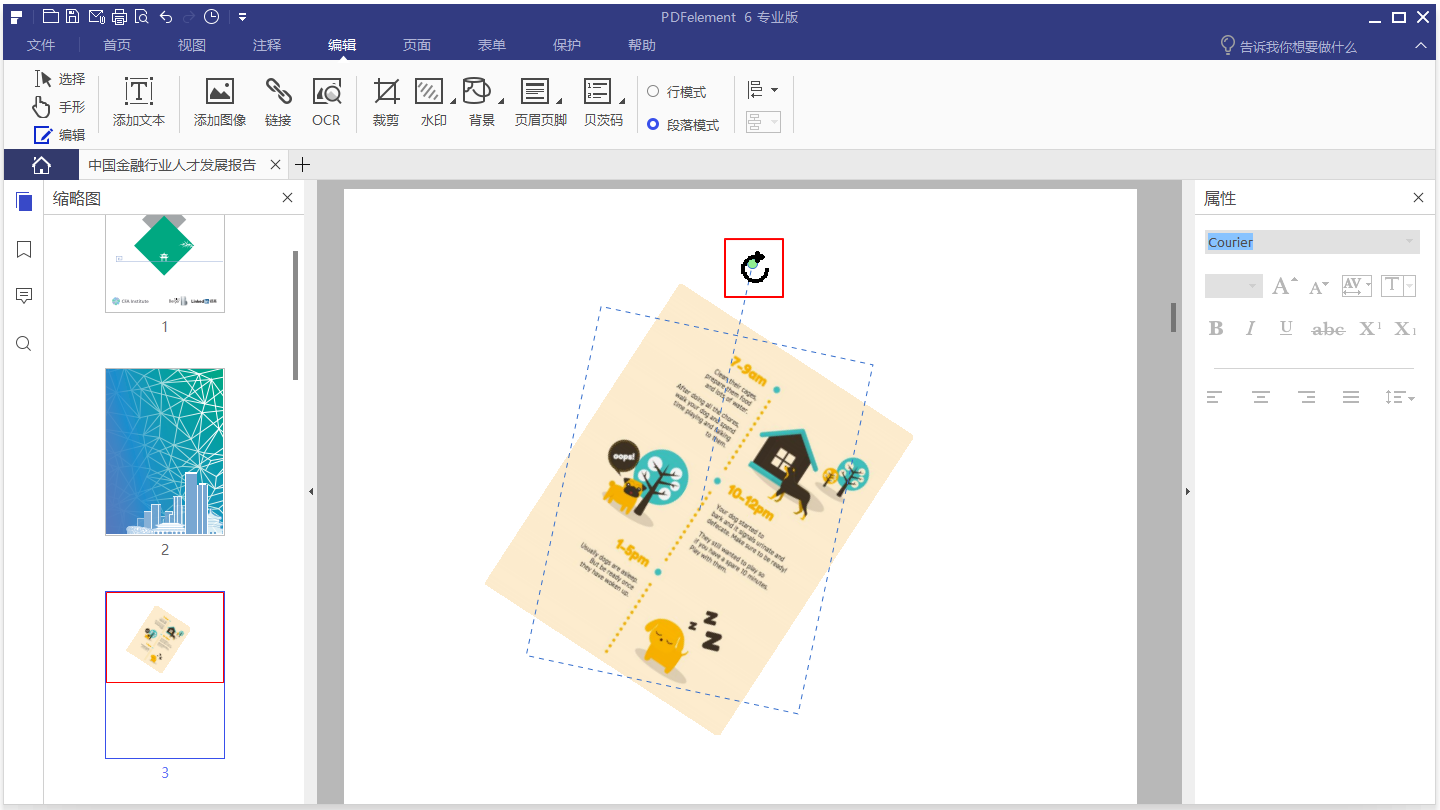This screenshot has height=810, width=1440.
Task: Open the font size dropdown
Action: point(1234,287)
